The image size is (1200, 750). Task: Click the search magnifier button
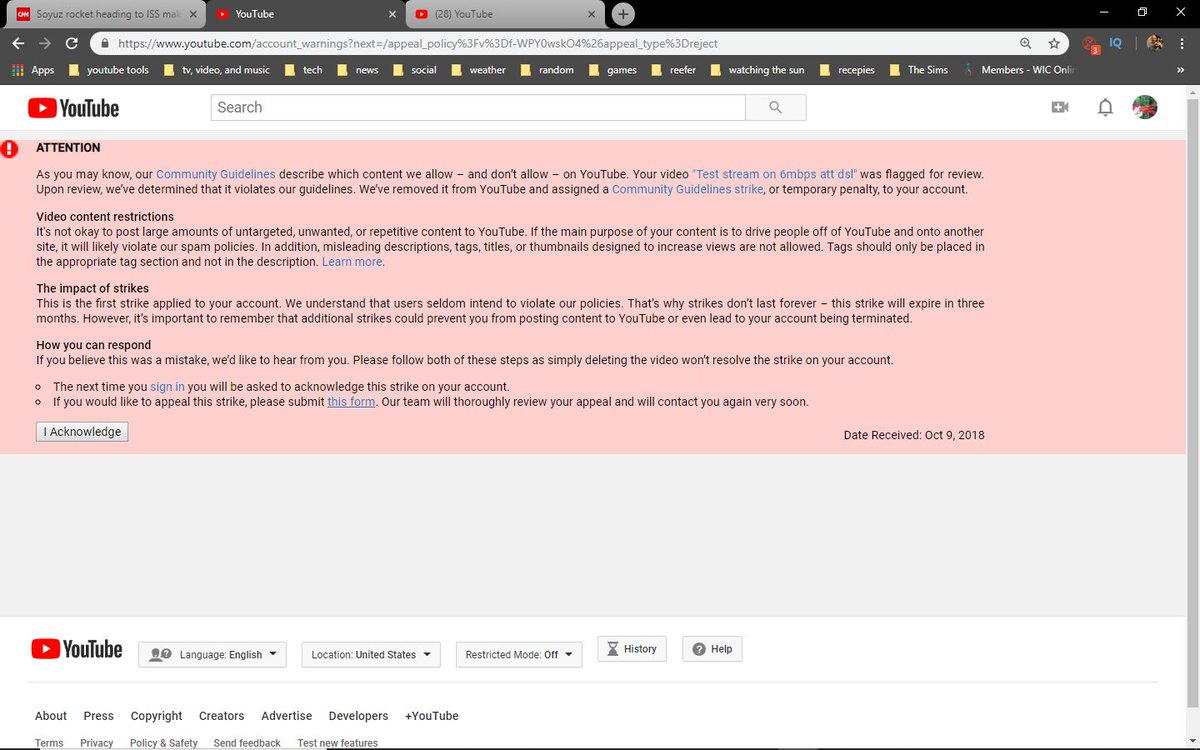click(776, 108)
